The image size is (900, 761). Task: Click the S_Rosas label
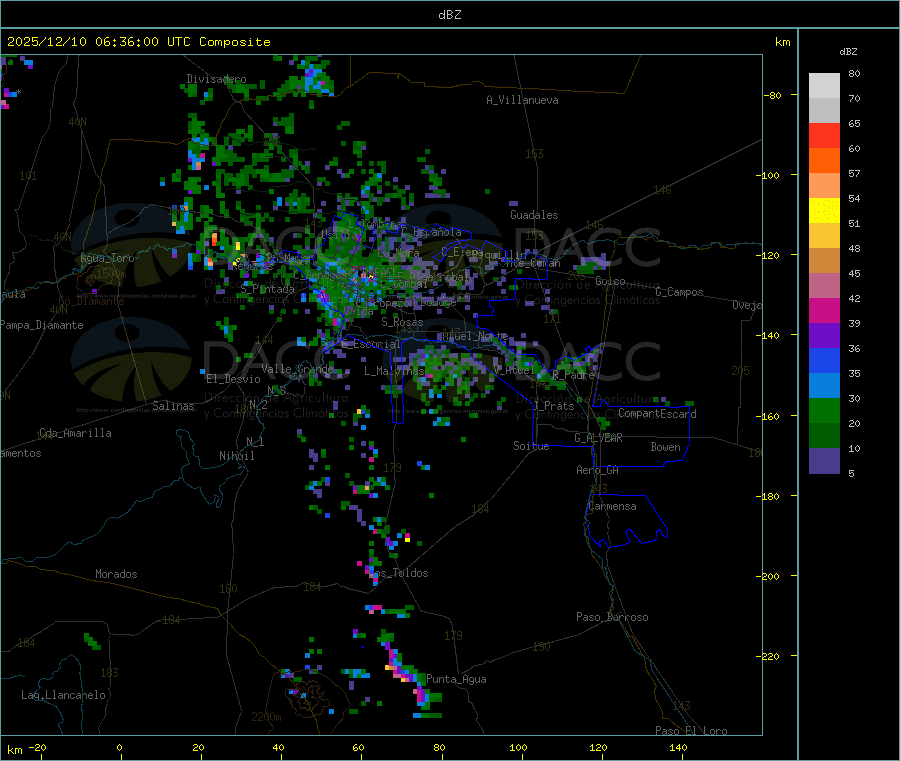[402, 323]
